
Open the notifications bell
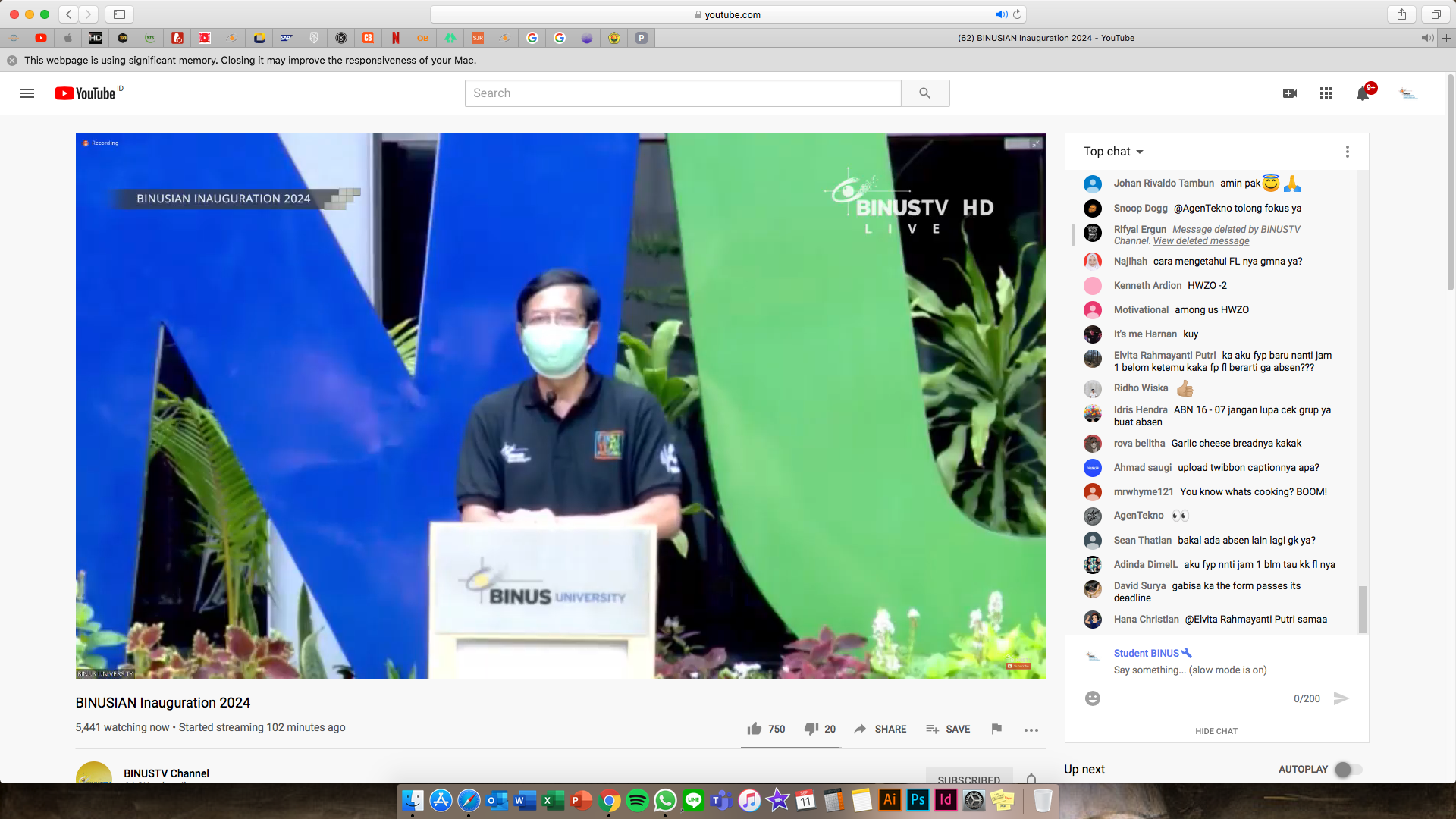click(1363, 93)
